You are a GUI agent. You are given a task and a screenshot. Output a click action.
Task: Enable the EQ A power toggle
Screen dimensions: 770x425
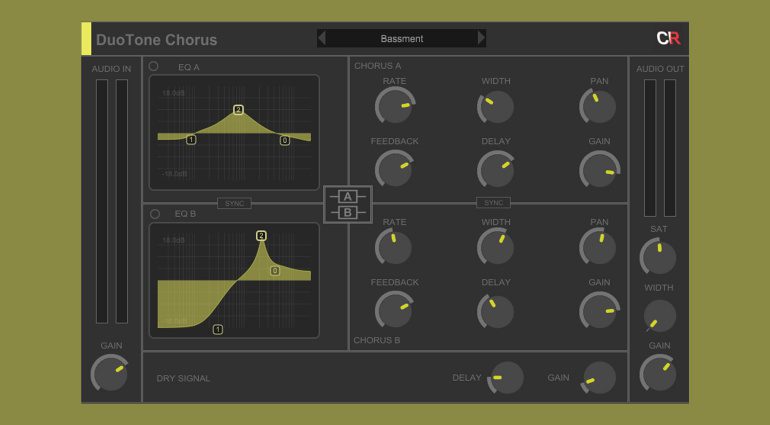154,67
